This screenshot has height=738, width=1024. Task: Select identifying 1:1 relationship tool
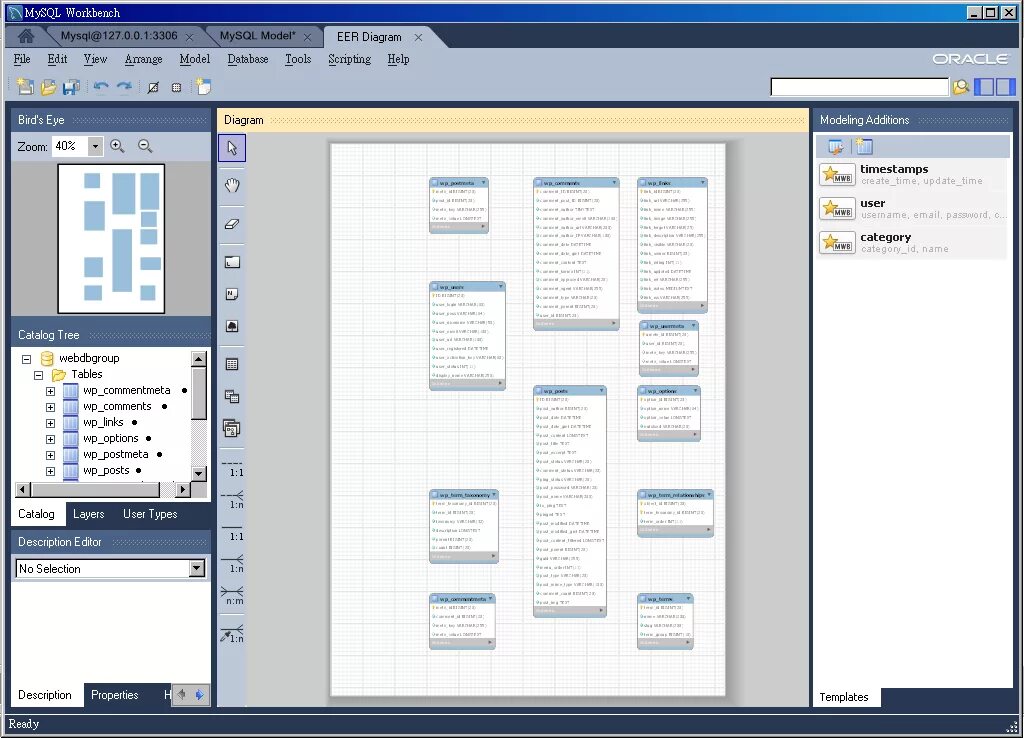[232, 534]
